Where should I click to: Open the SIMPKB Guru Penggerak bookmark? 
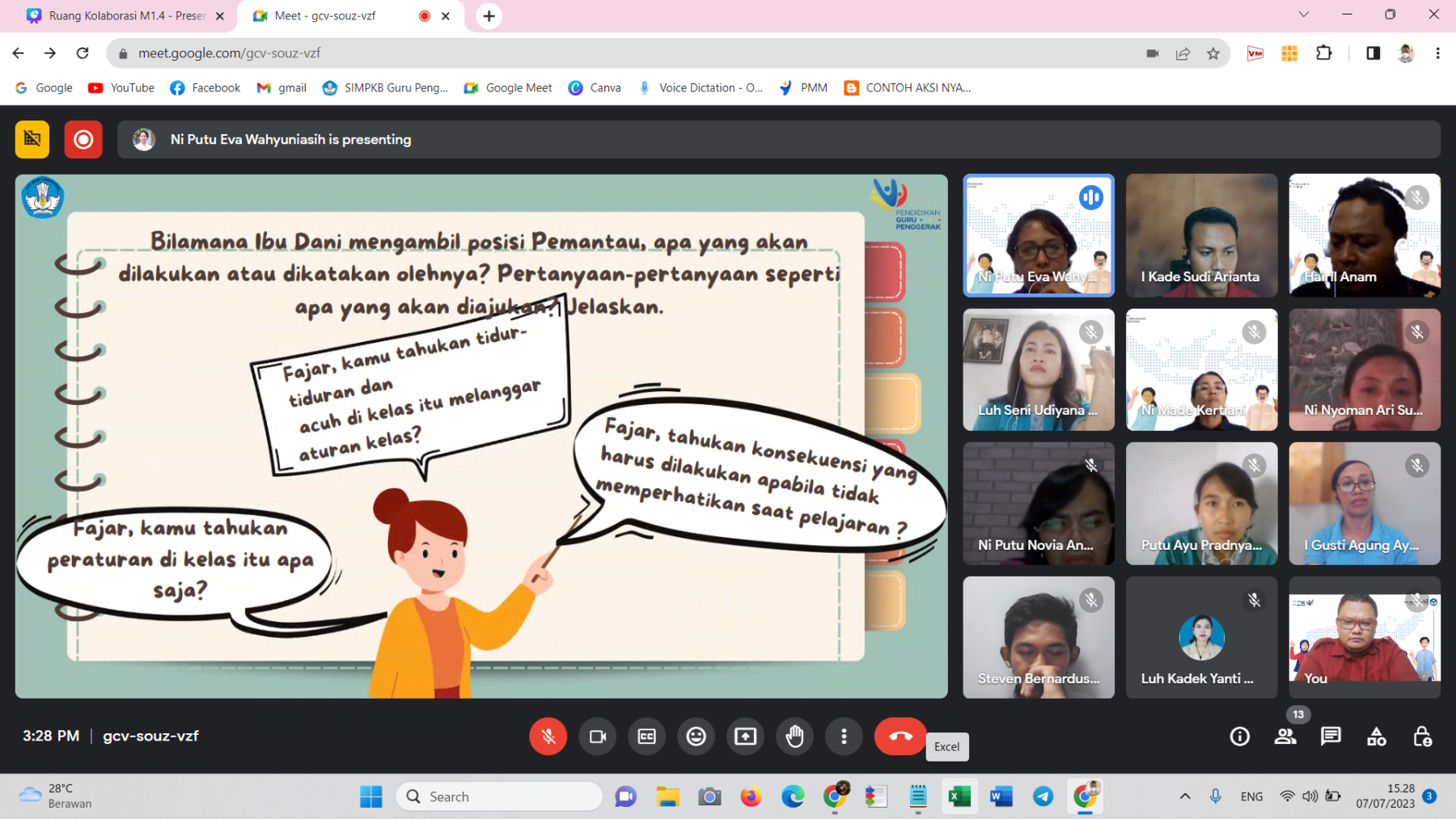(385, 87)
